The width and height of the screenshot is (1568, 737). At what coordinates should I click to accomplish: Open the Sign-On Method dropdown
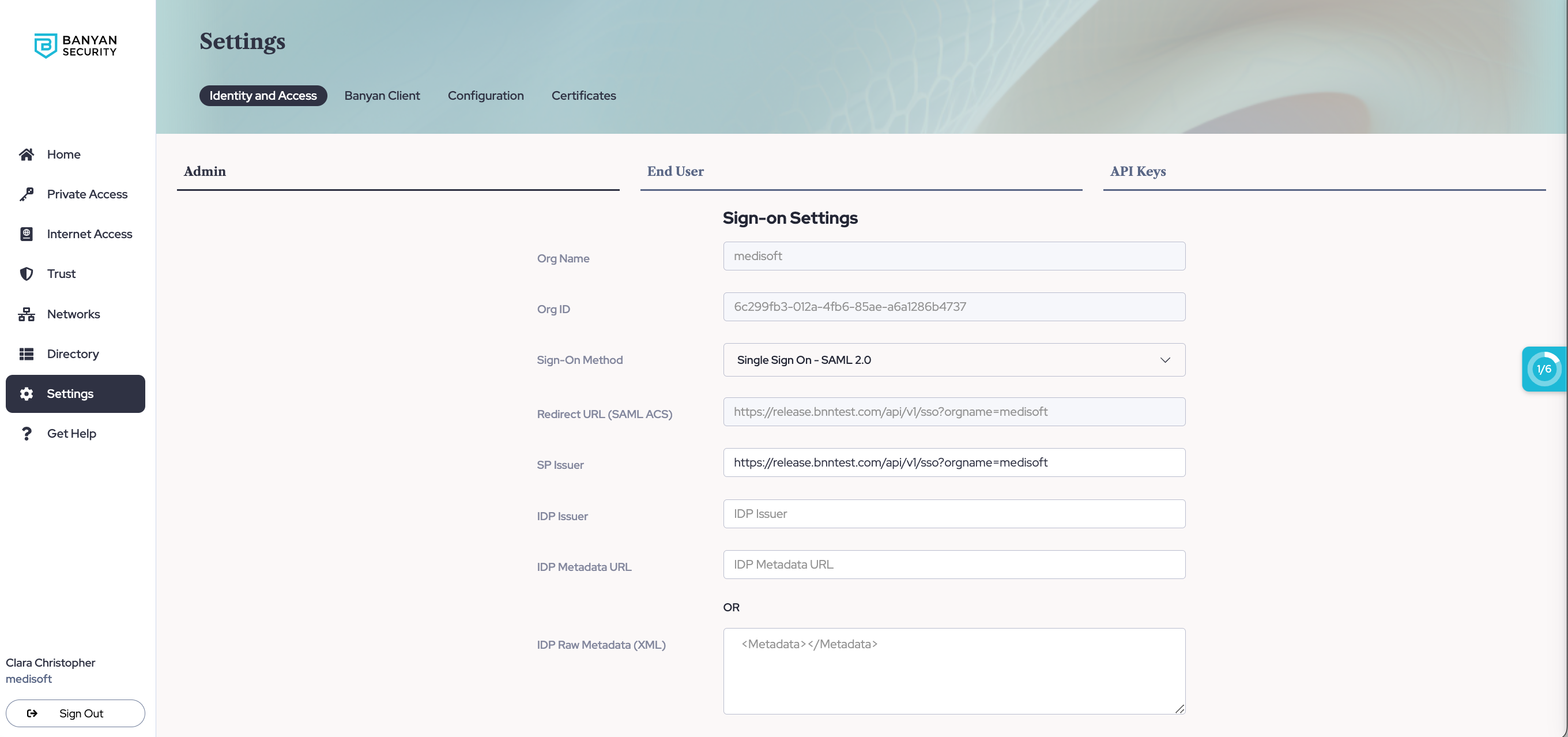point(953,360)
